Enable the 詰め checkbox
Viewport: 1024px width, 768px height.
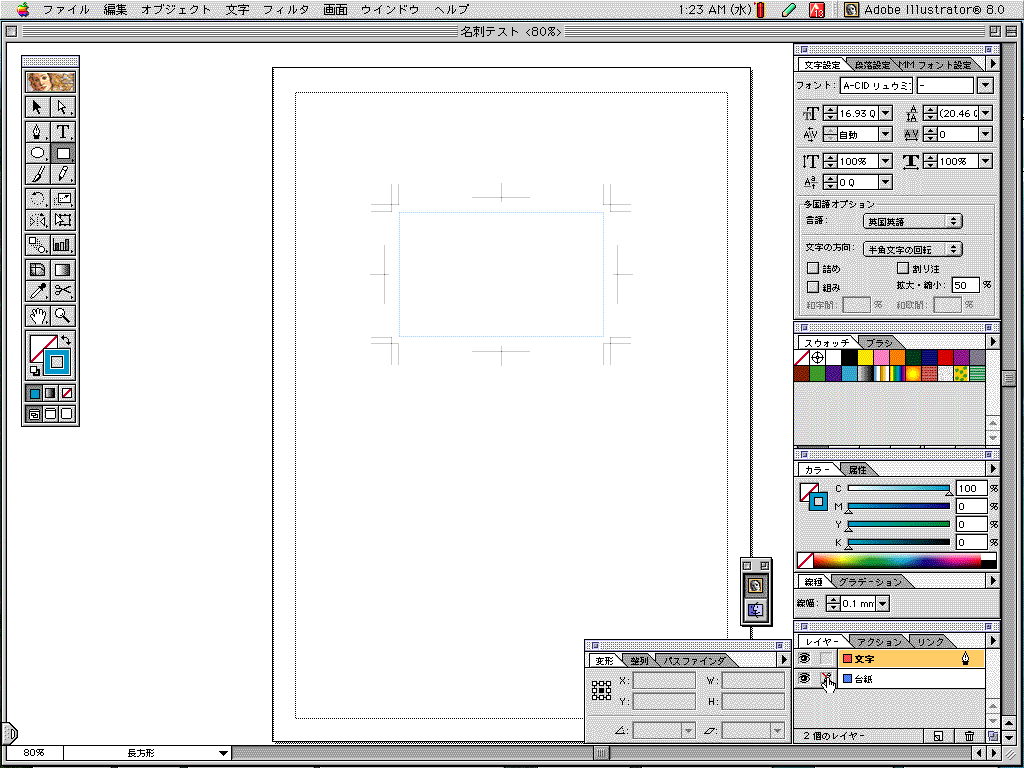tap(812, 269)
